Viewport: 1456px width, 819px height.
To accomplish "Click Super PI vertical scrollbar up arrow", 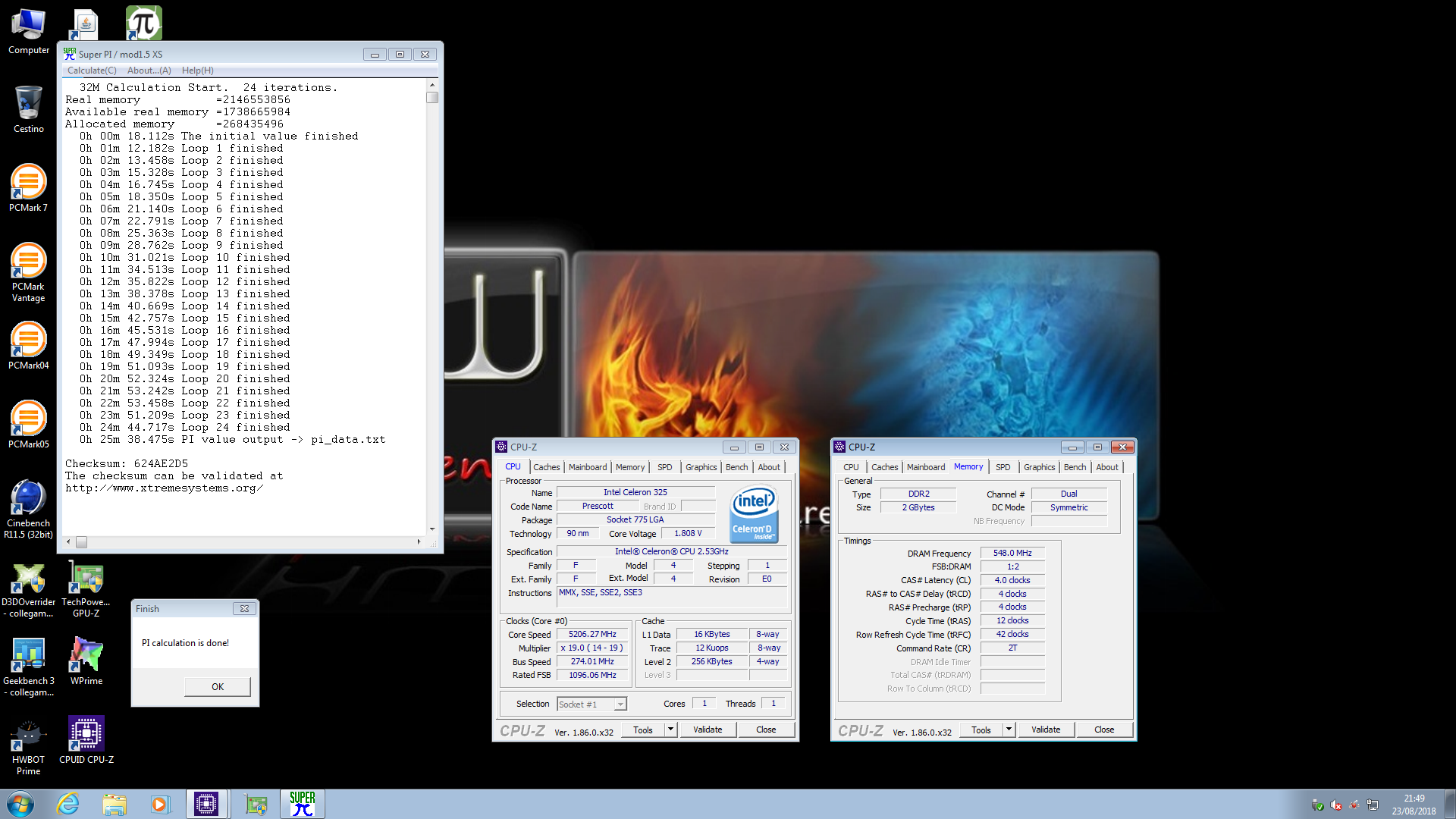I will click(432, 85).
